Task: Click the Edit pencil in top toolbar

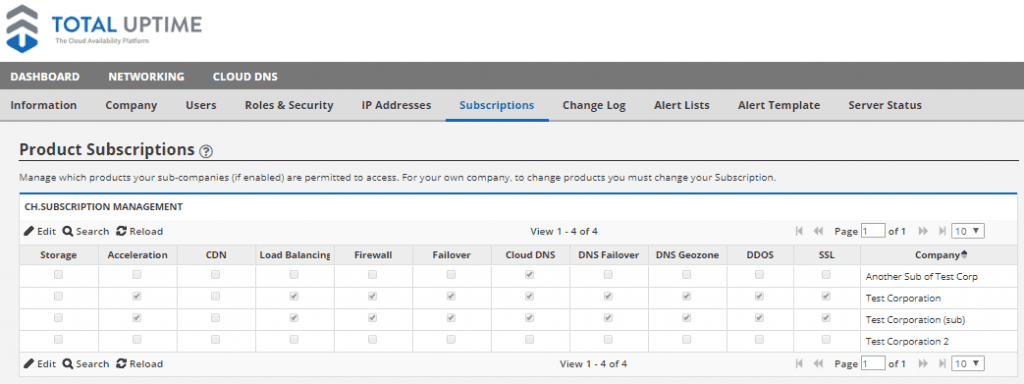Action: click(40, 231)
